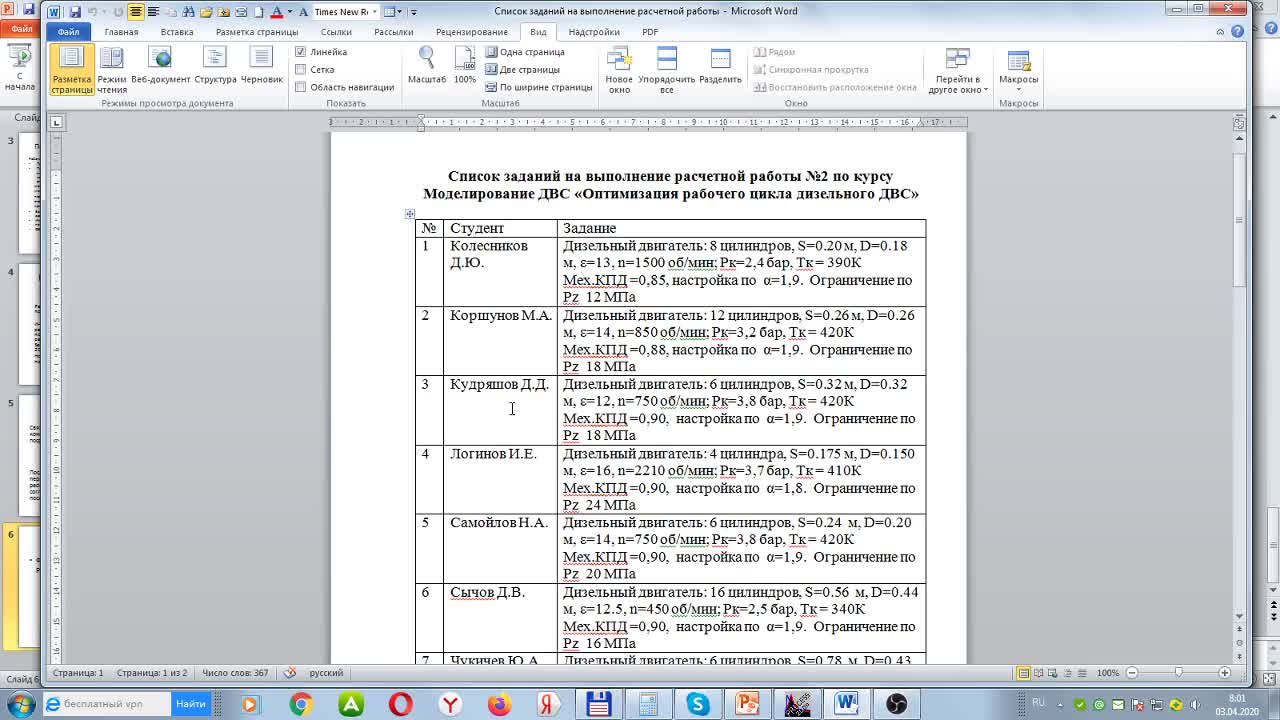
Task: Click zoom in plus button on slider
Action: 1225,673
